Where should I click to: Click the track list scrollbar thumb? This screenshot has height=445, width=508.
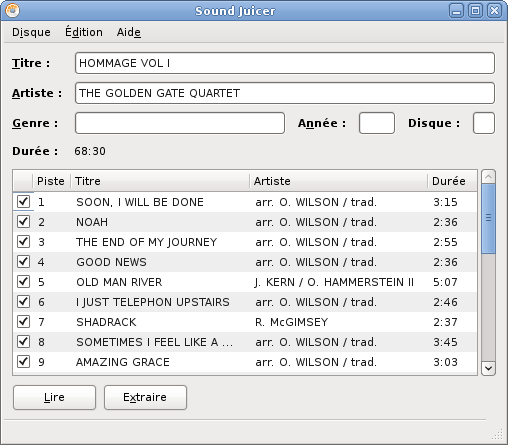point(488,219)
